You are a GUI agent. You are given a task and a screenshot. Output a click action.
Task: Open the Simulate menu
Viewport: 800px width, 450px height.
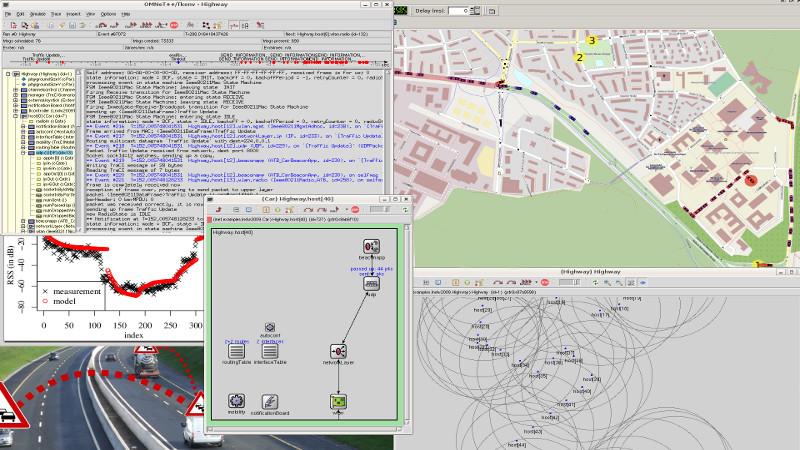click(38, 14)
